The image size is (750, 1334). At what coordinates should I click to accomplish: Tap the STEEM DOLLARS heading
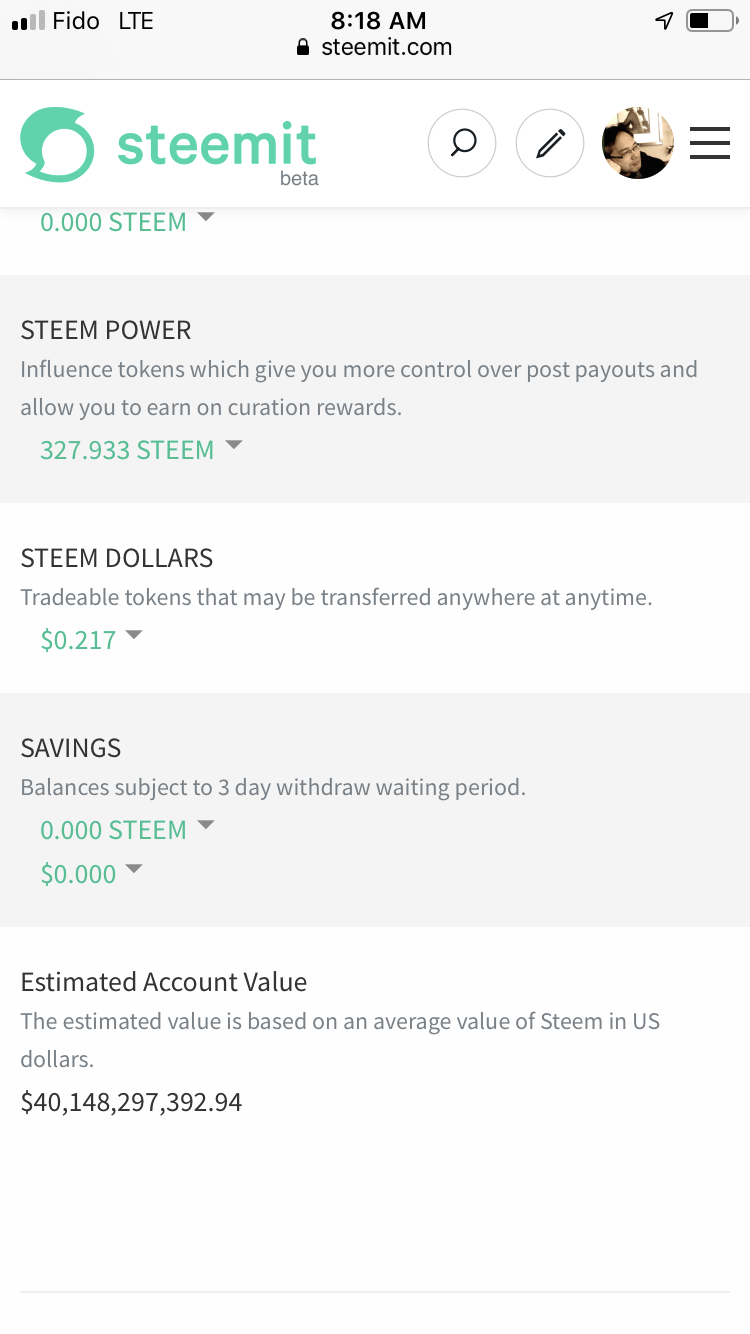coord(117,558)
